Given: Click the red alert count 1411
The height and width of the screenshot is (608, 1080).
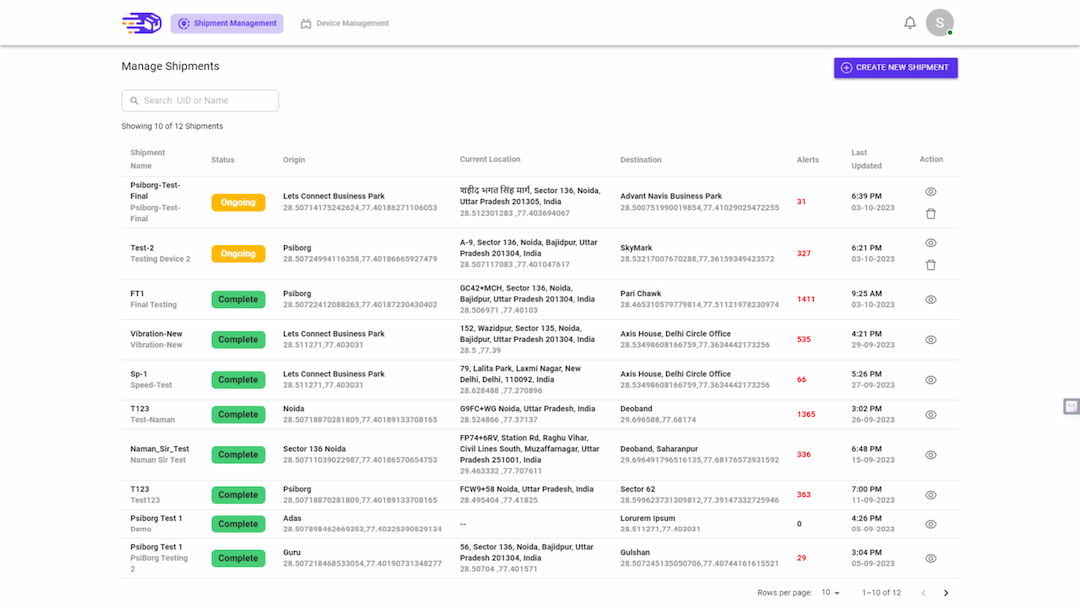Looking at the screenshot, I should click(806, 300).
